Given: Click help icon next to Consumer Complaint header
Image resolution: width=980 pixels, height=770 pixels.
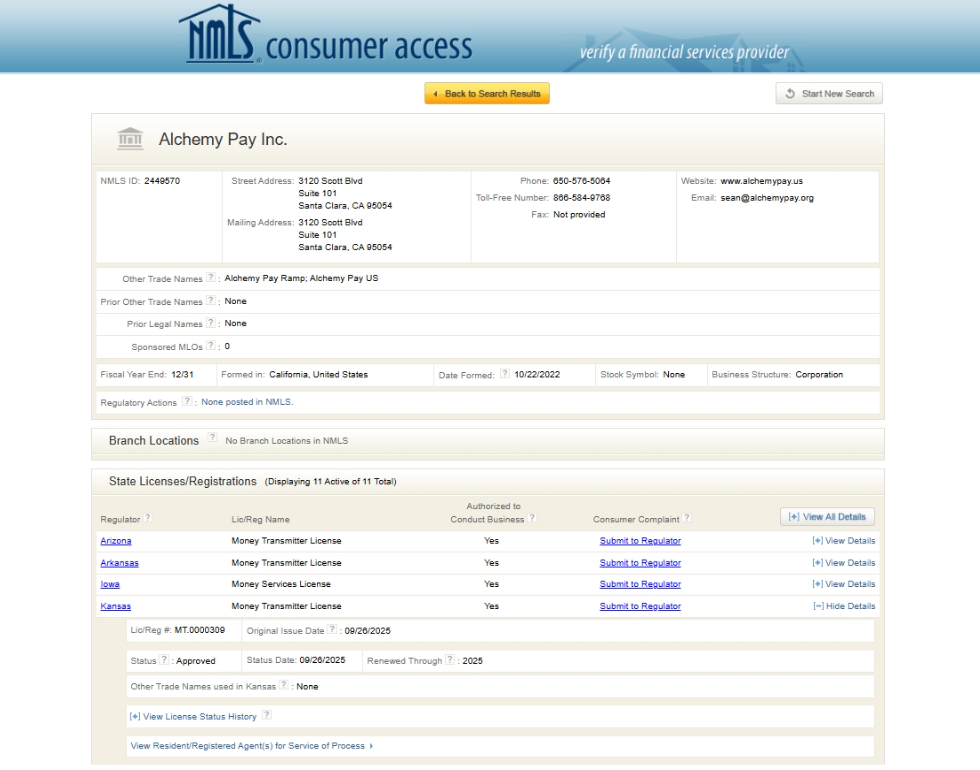Looking at the screenshot, I should pos(687,518).
